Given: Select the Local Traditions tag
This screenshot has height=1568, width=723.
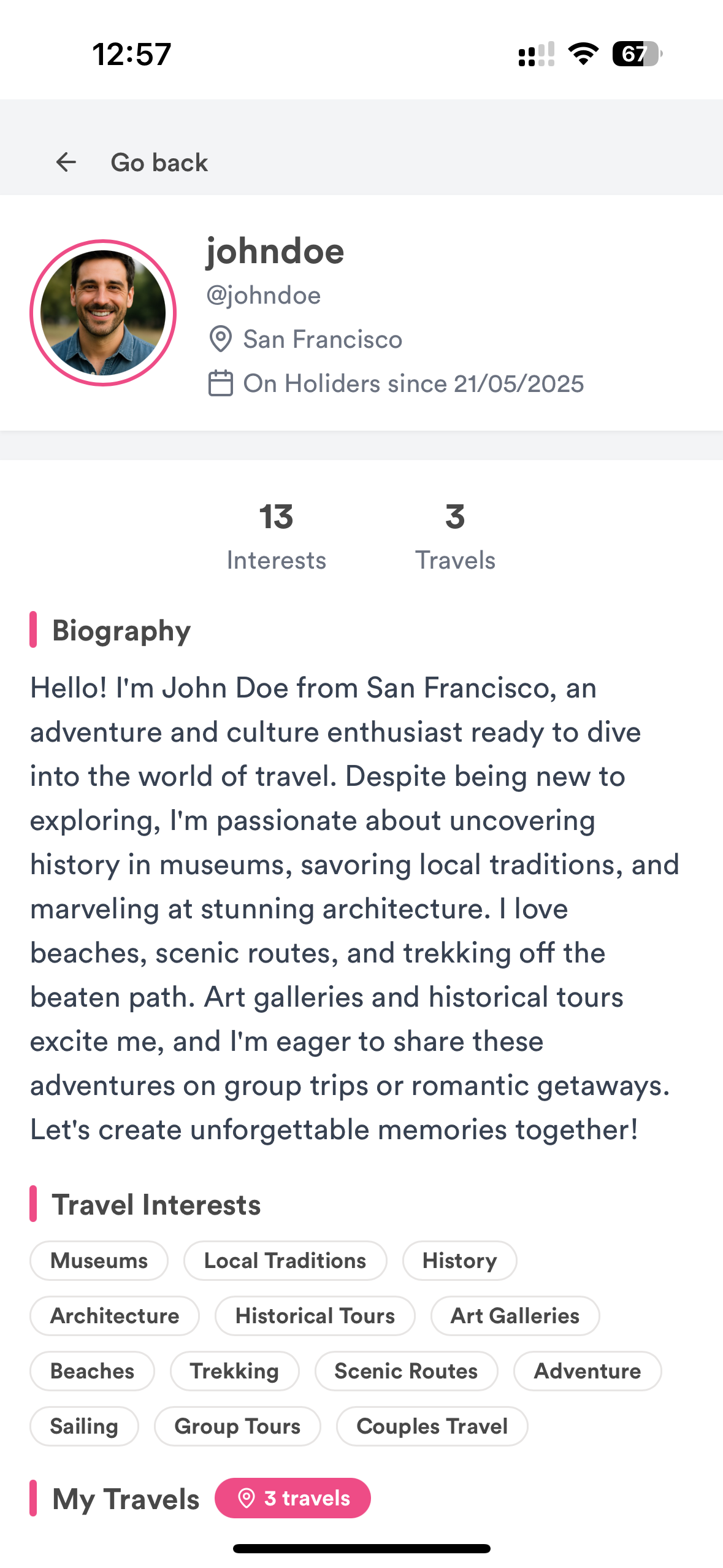Looking at the screenshot, I should 285,1261.
